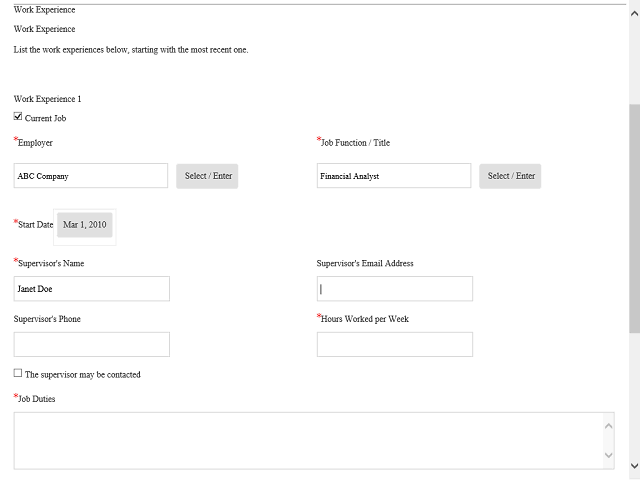Click the 'List the work experiences below' instruction text

pos(131,50)
